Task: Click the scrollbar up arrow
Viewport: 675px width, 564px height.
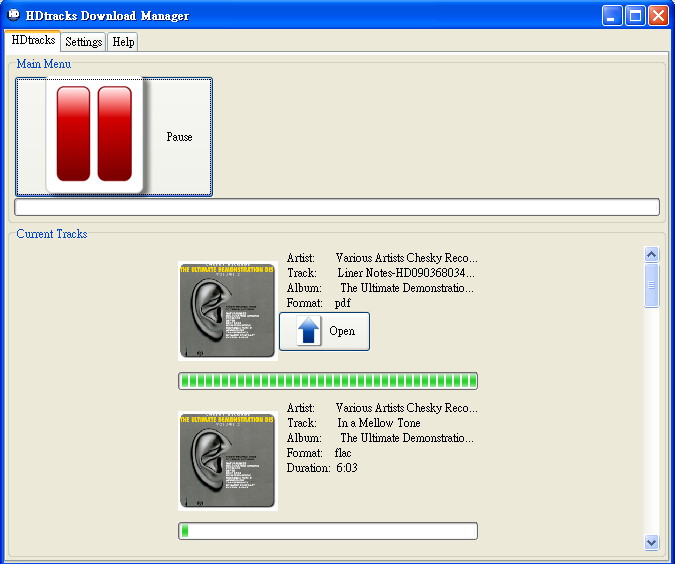Action: tap(651, 254)
